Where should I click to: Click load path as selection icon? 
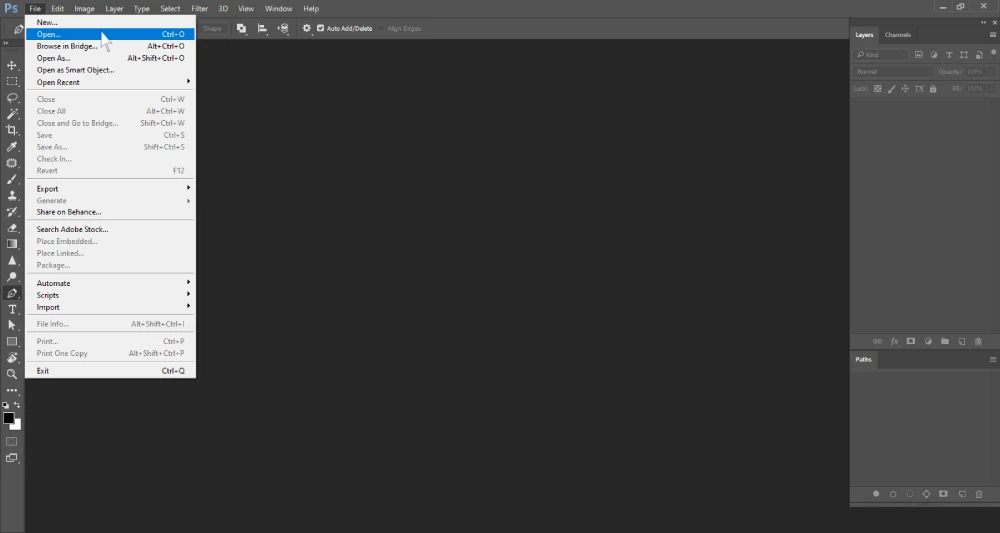910,494
